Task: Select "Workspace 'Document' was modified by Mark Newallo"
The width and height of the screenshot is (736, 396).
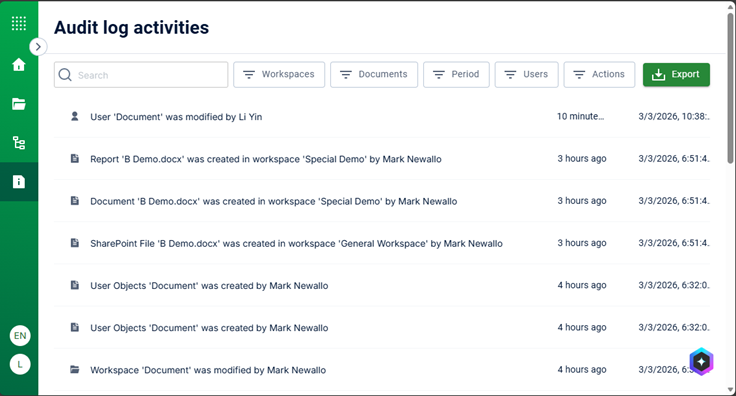Action: (382, 370)
